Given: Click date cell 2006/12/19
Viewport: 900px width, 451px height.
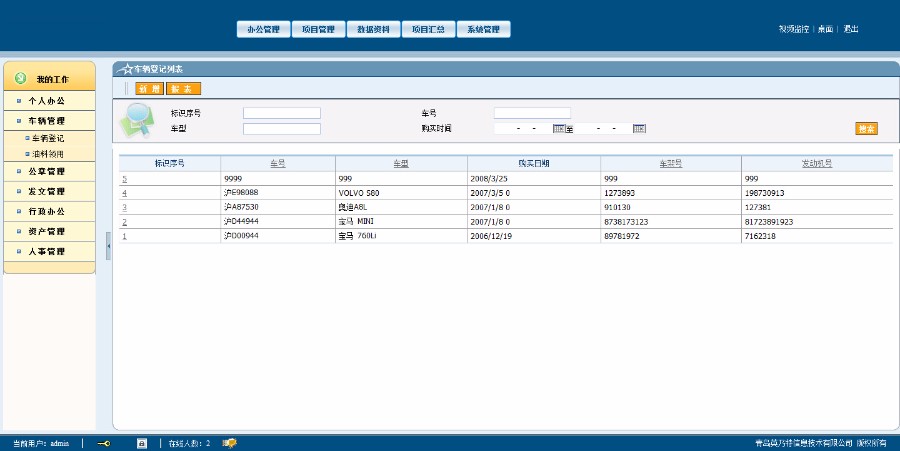Looking at the screenshot, I should pos(491,236).
